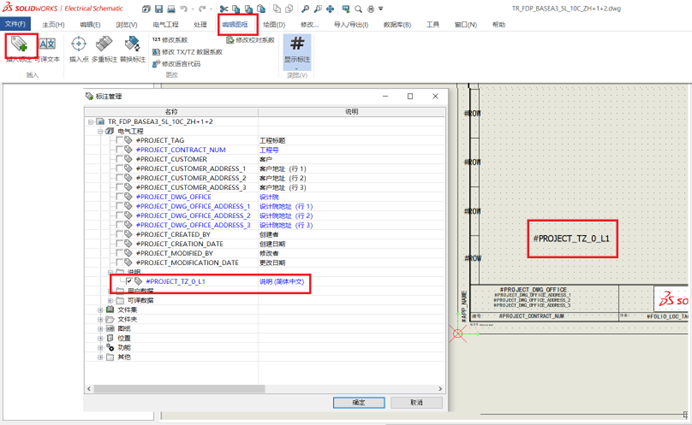Click the dialog scrollbar right arrow
The width and height of the screenshot is (692, 425).
[x=440, y=389]
